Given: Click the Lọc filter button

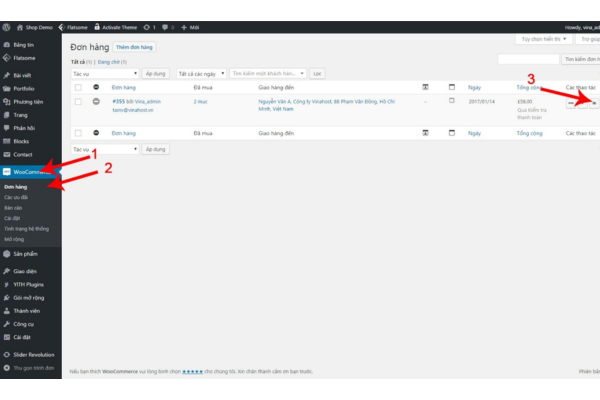Looking at the screenshot, I should 317,73.
